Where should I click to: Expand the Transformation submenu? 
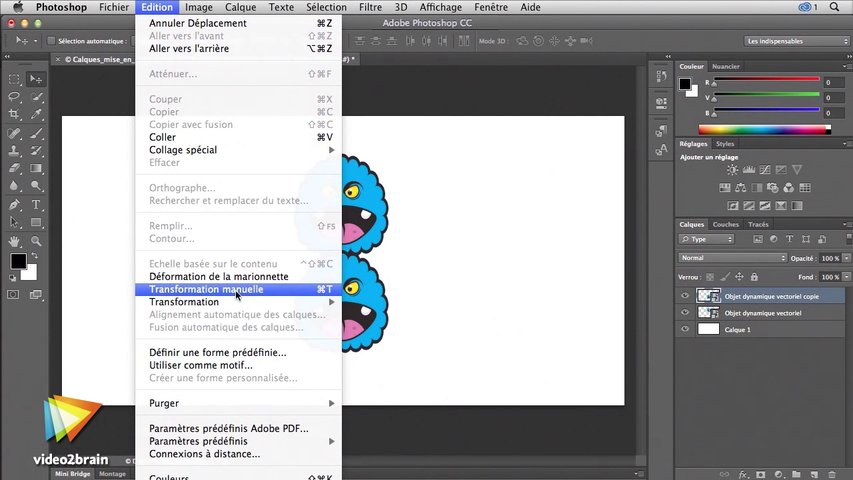pos(238,302)
